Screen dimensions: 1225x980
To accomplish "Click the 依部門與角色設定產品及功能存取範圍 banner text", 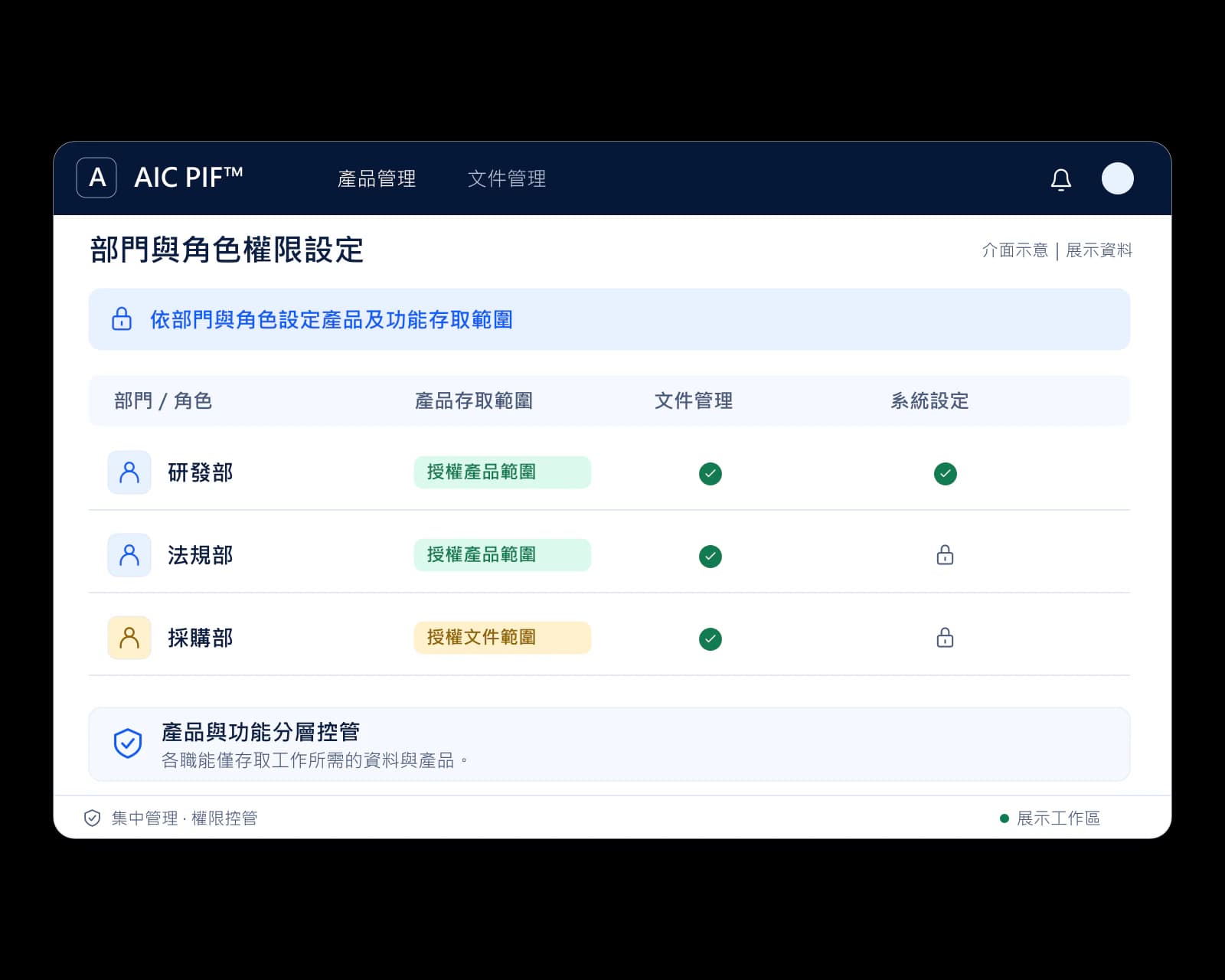I will click(x=332, y=319).
